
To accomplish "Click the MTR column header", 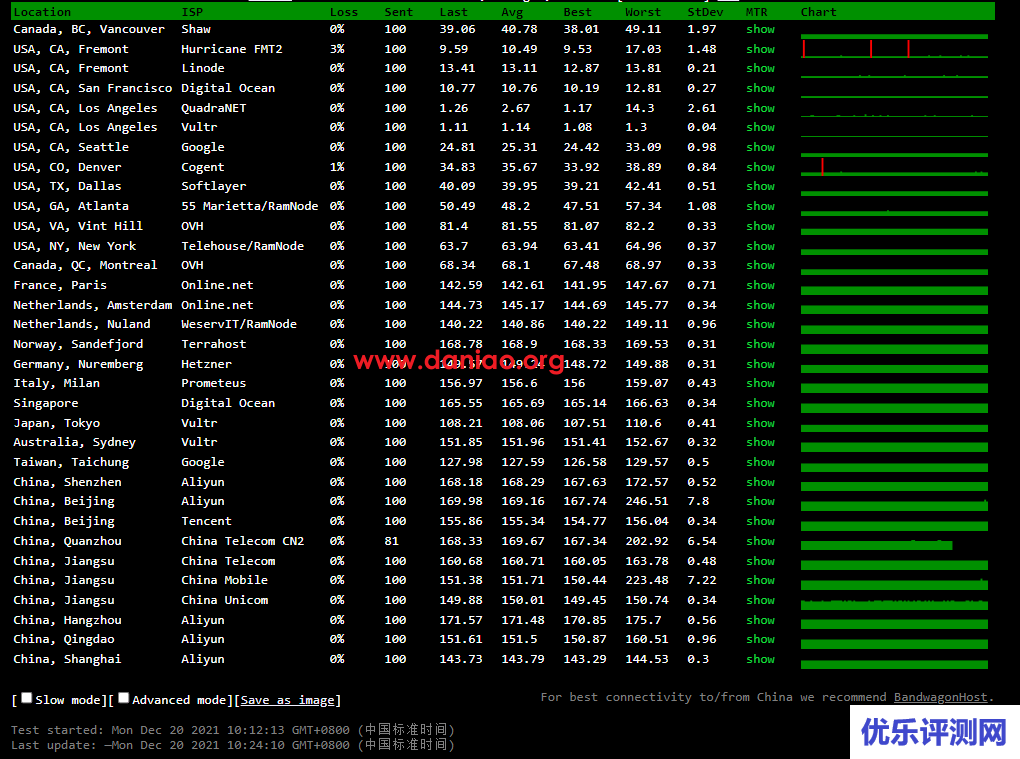I will point(757,12).
